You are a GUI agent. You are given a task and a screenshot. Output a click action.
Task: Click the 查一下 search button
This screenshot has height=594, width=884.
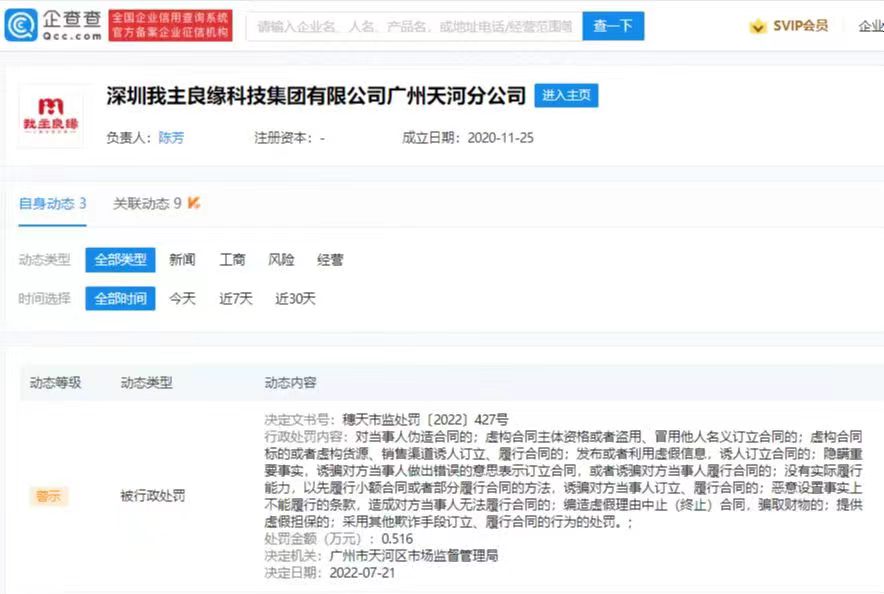tap(613, 26)
